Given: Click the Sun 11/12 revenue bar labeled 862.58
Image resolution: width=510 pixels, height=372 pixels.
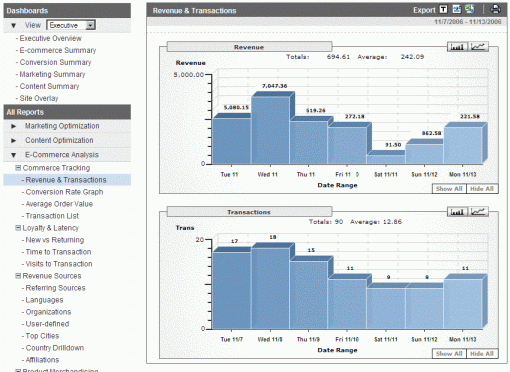Looking at the screenshot, I should (x=424, y=154).
